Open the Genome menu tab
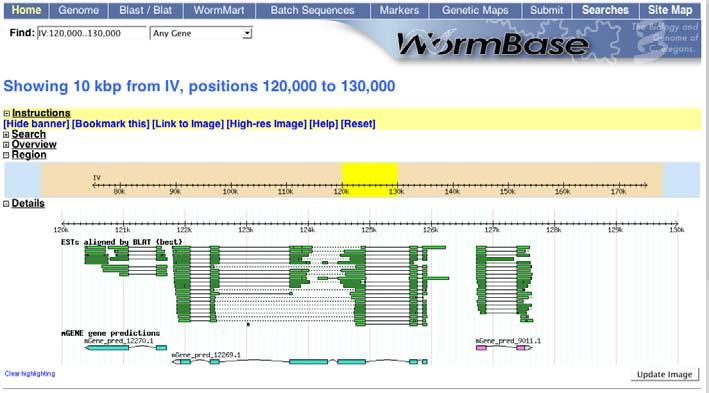The height and width of the screenshot is (393, 709). coord(79,10)
